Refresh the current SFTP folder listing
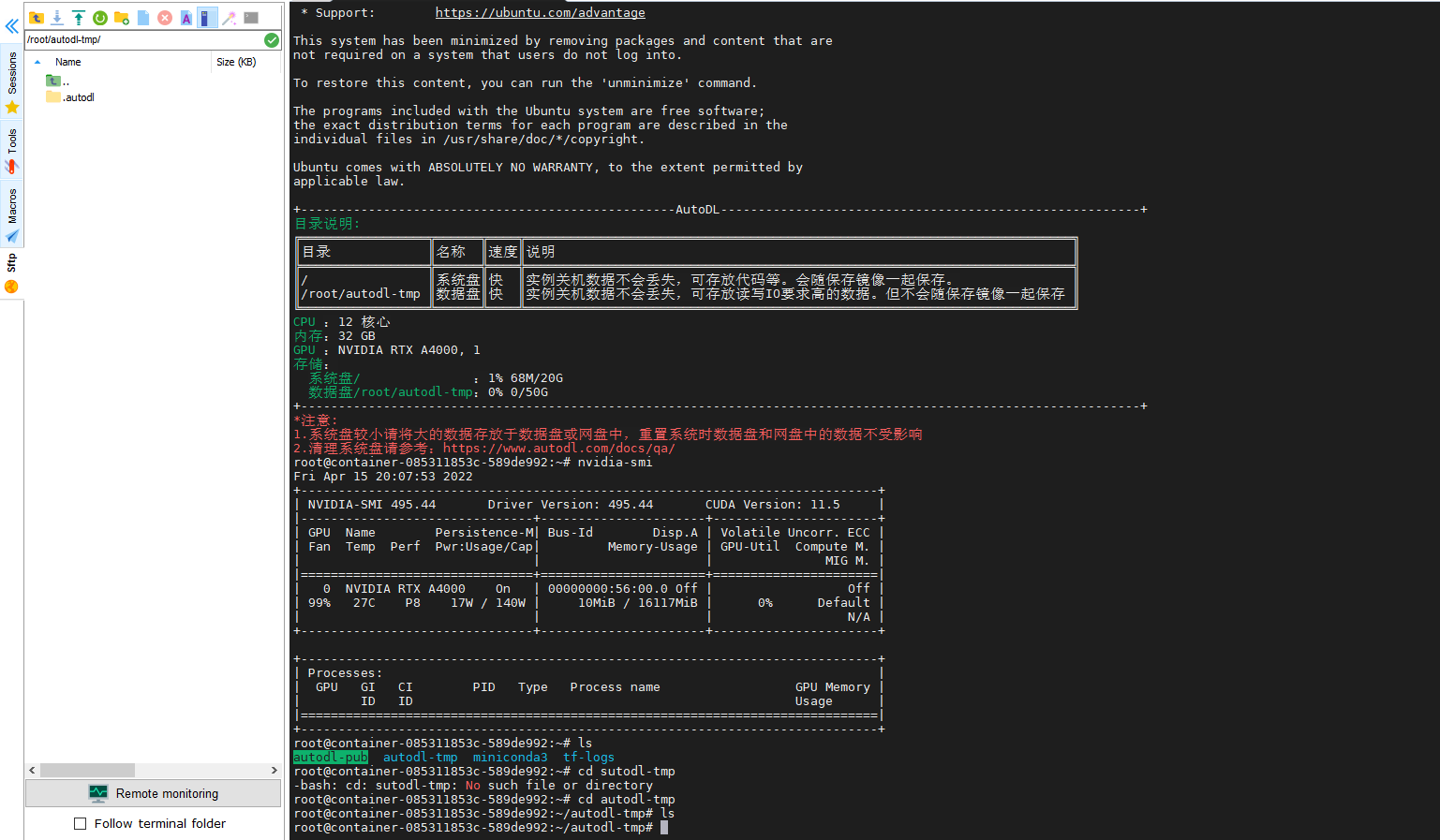Image resolution: width=1440 pixels, height=840 pixels. tap(100, 17)
